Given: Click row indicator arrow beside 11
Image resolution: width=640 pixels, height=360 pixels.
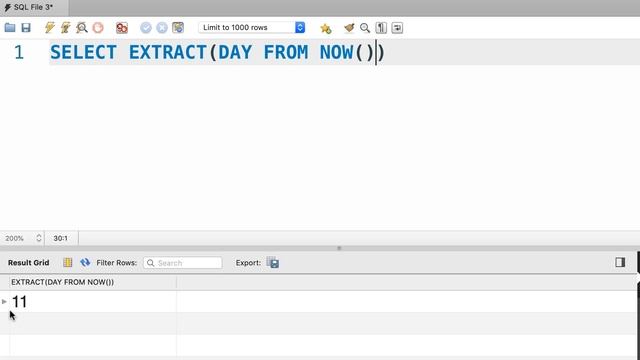Looking at the screenshot, I should click(x=4, y=302).
